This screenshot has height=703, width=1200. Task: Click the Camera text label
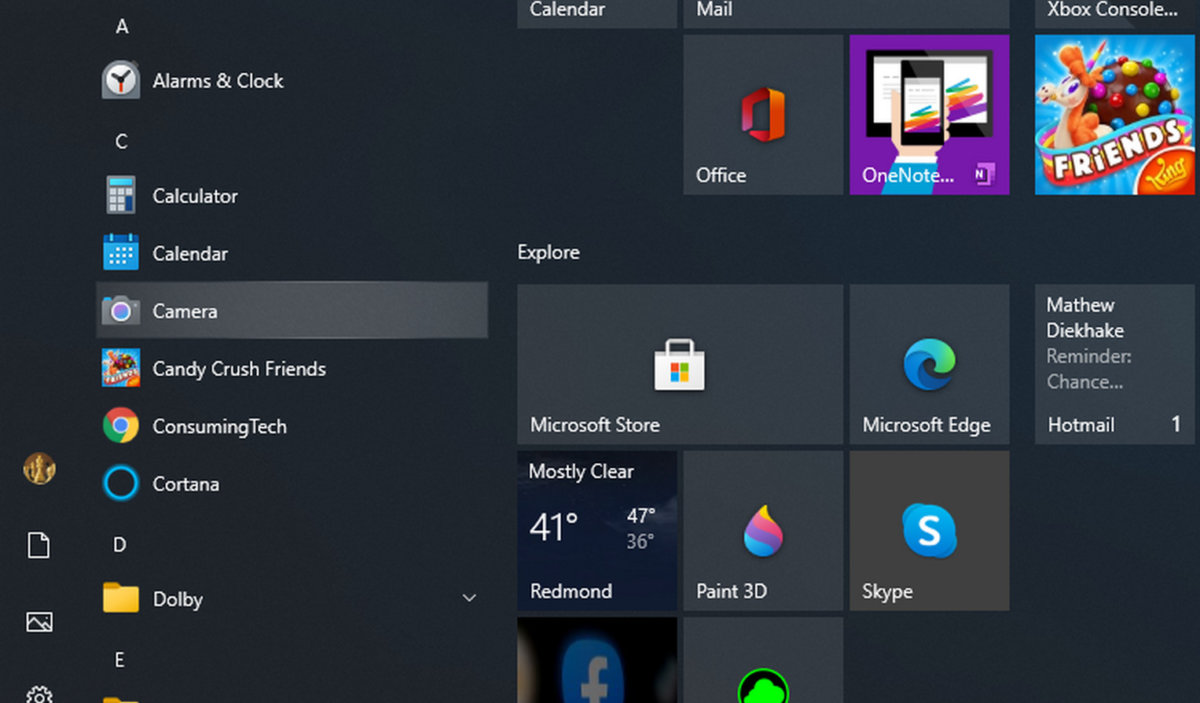click(185, 311)
